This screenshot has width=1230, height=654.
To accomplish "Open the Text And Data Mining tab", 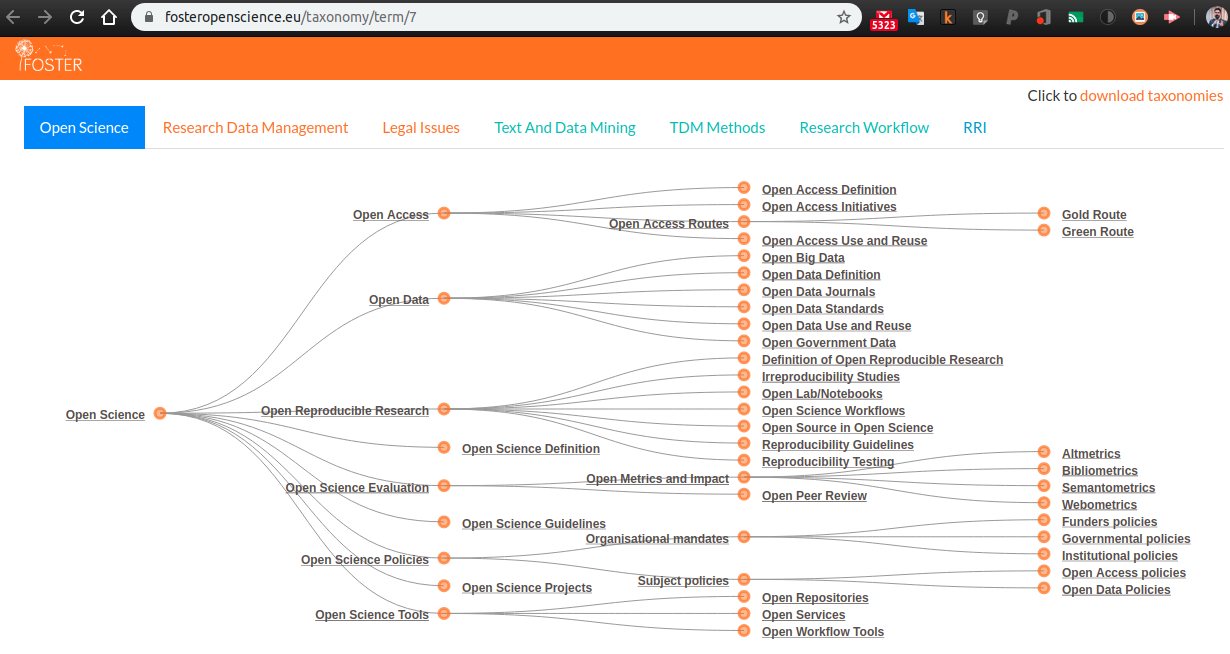I will [x=565, y=128].
